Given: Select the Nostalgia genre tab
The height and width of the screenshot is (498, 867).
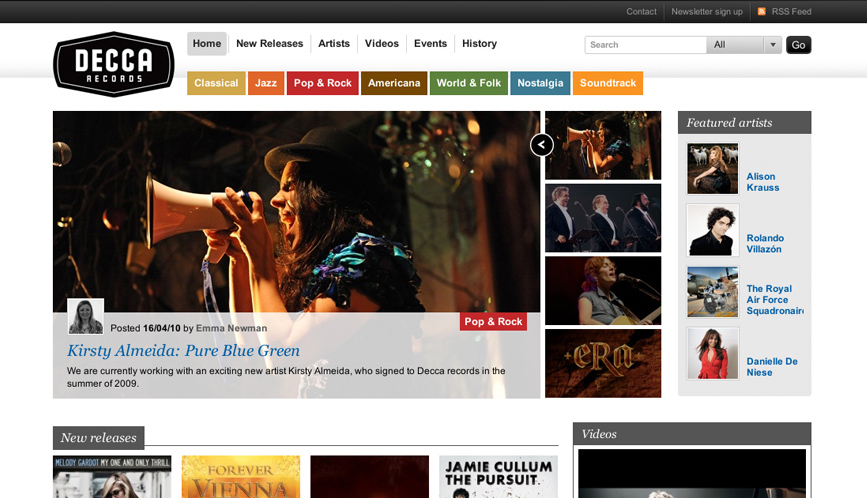Looking at the screenshot, I should [x=540, y=83].
